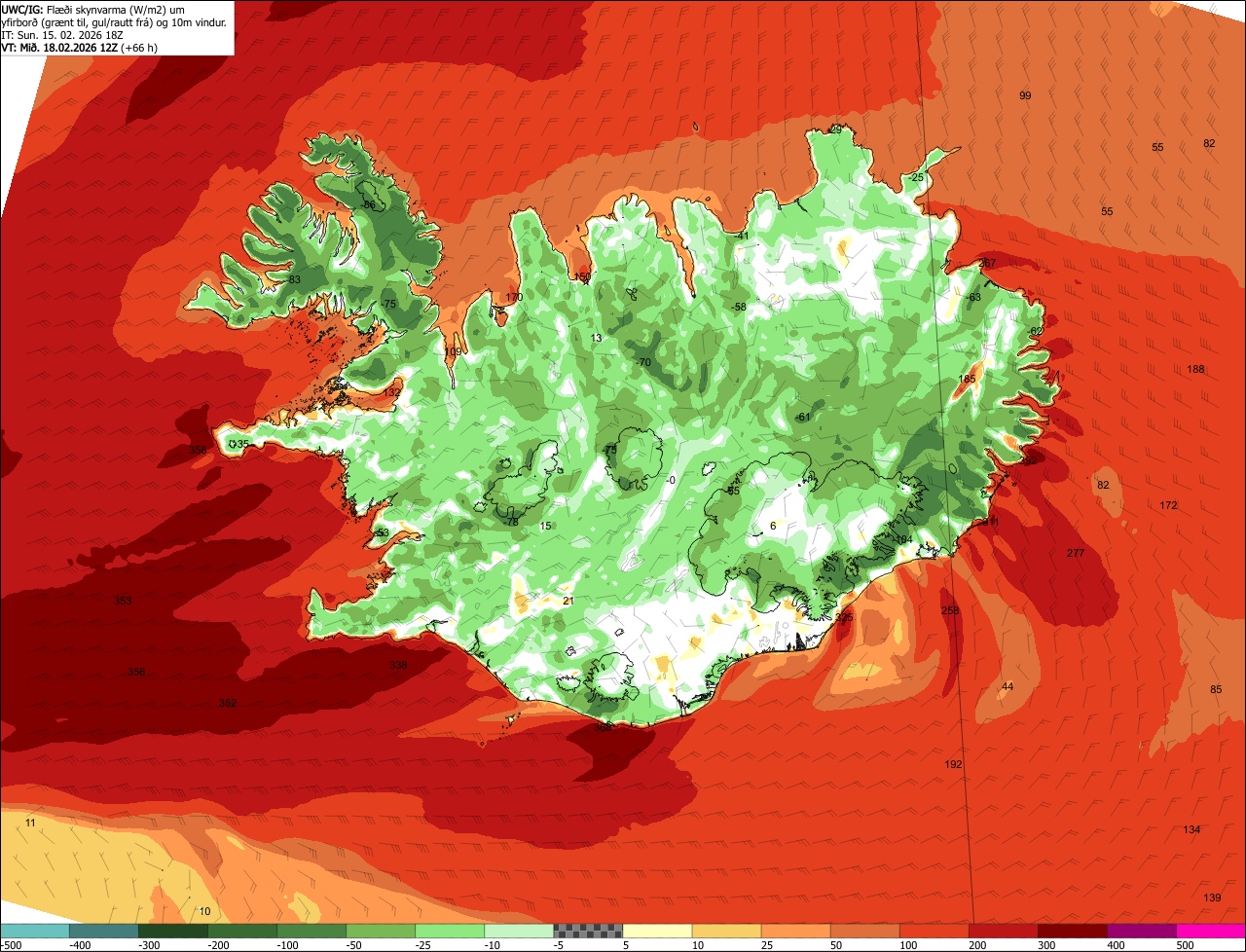Click the 'VT: Mið. 18.02.2026 12Z (+66 h)' line

pyautogui.click(x=80, y=48)
